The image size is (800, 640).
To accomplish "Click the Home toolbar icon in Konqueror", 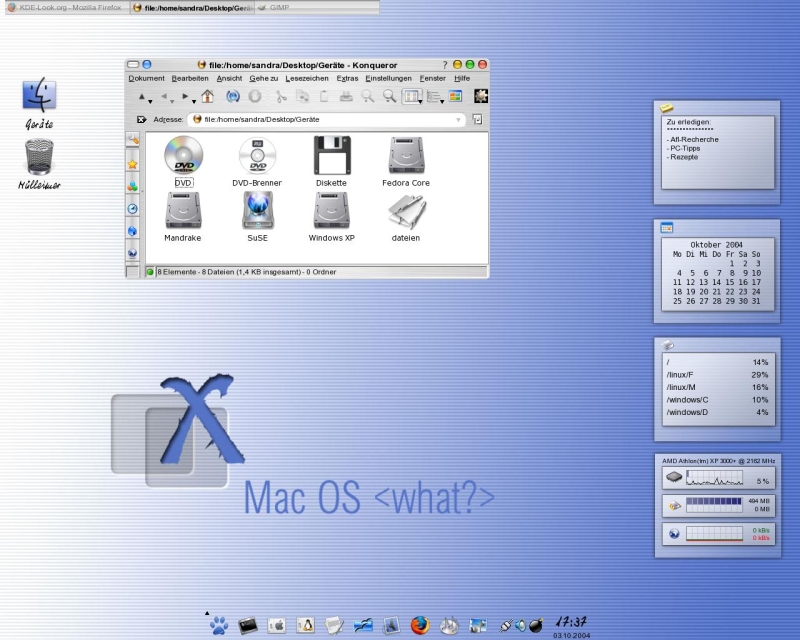I will (207, 96).
